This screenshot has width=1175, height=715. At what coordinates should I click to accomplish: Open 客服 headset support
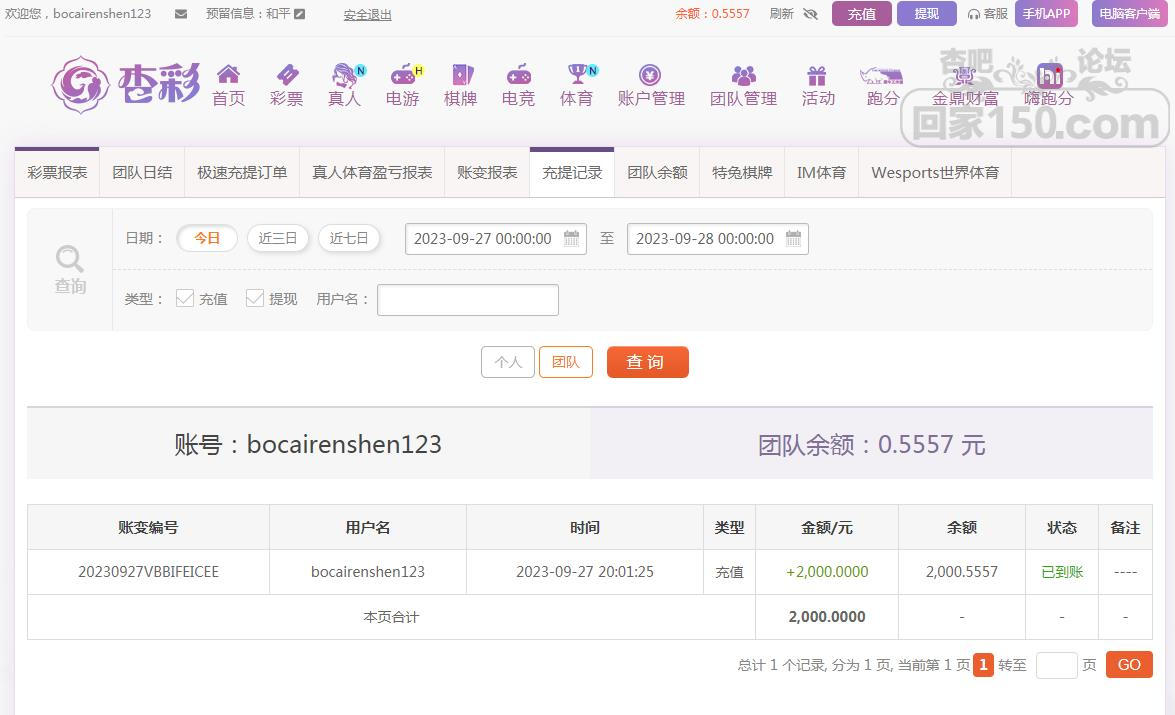[x=987, y=14]
